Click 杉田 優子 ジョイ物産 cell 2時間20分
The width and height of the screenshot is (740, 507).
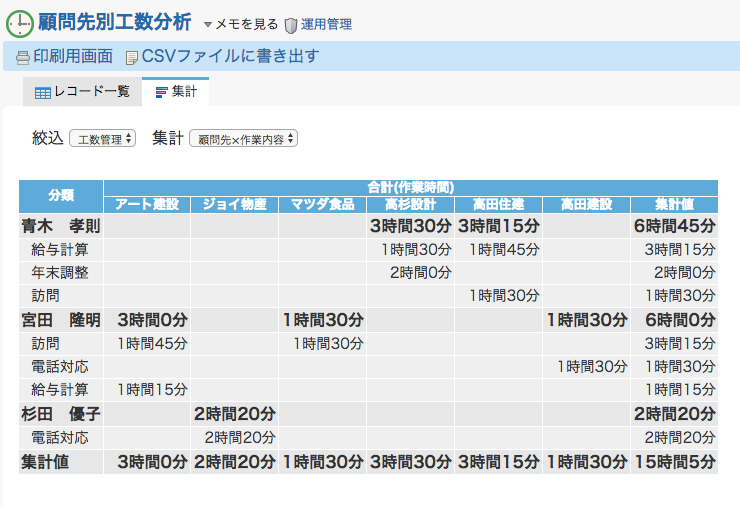(235, 414)
